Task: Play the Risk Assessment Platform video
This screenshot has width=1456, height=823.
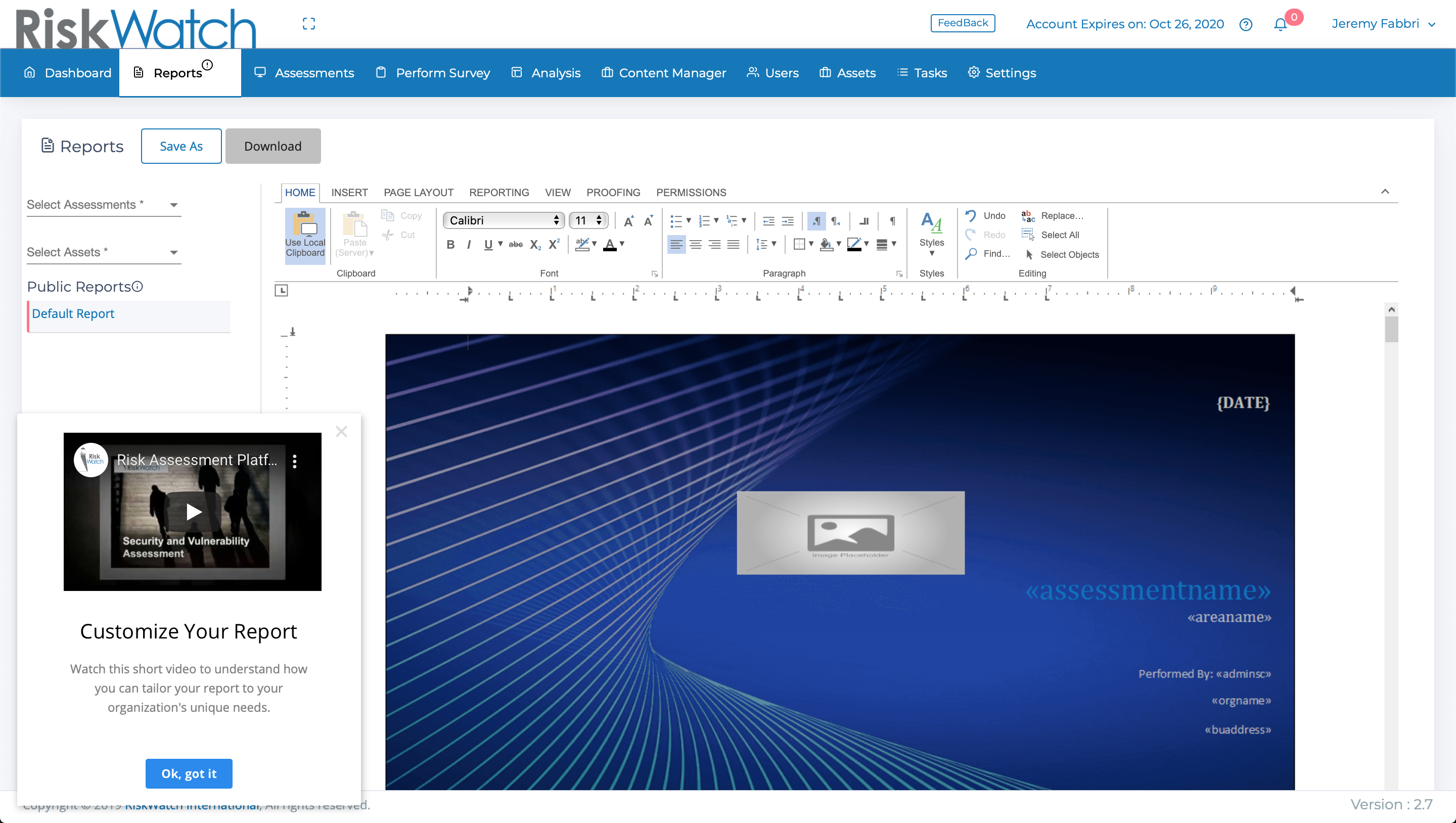Action: click(x=193, y=512)
